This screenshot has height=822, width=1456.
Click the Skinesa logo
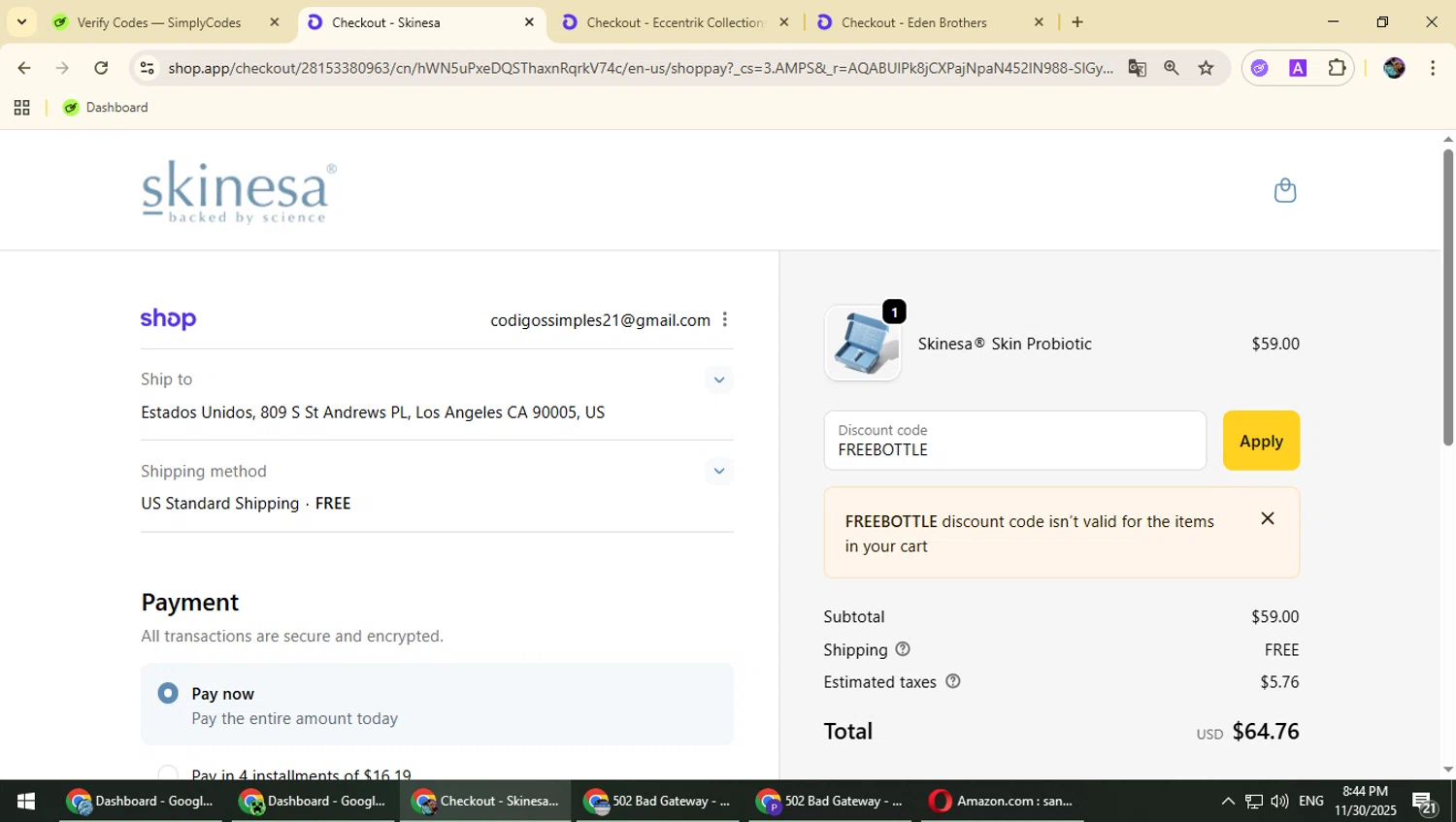click(239, 191)
